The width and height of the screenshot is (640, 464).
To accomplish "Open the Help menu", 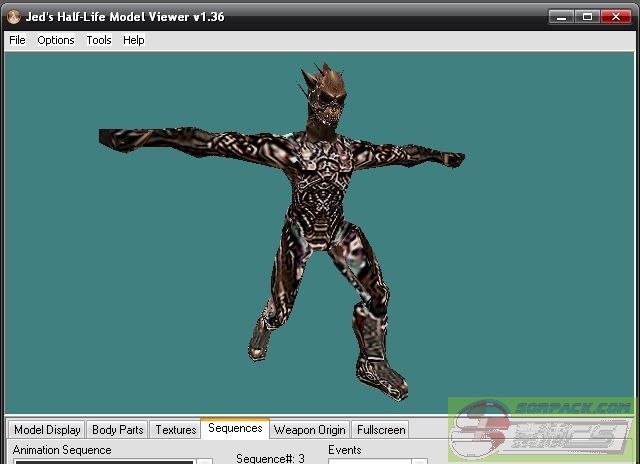I will tap(134, 40).
